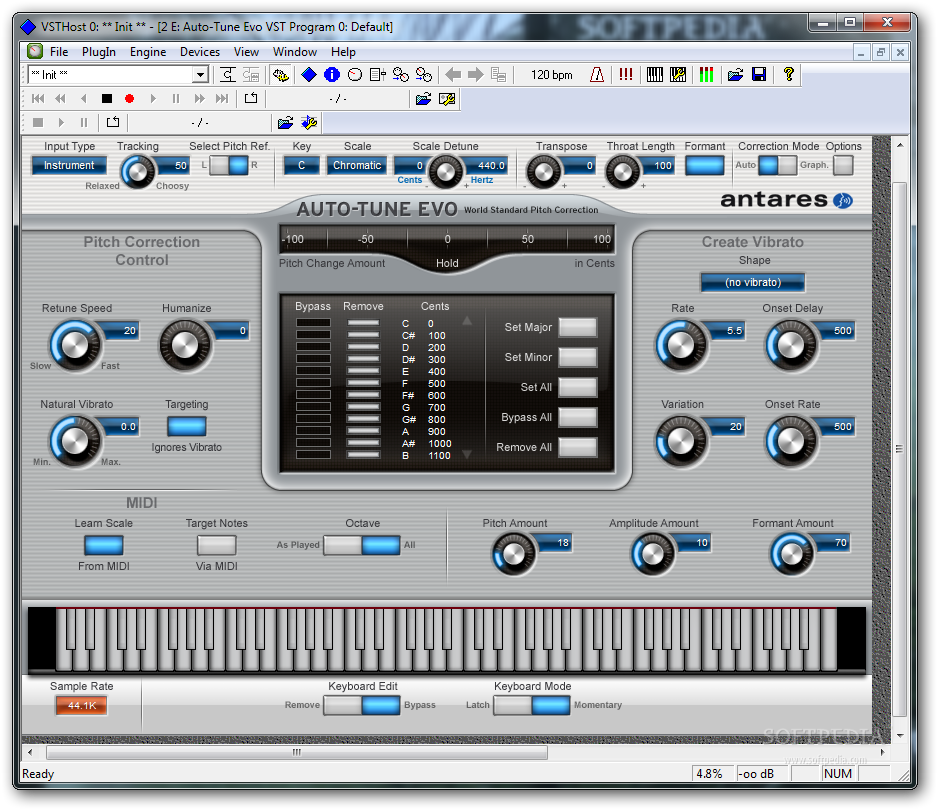This screenshot has width=938, height=810.
Task: Click the 44.1K Sample Rate display
Action: [81, 706]
